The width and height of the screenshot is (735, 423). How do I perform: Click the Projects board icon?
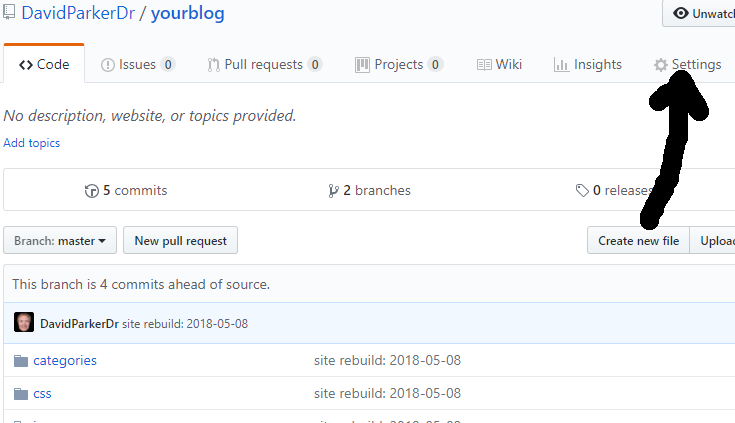(x=362, y=65)
